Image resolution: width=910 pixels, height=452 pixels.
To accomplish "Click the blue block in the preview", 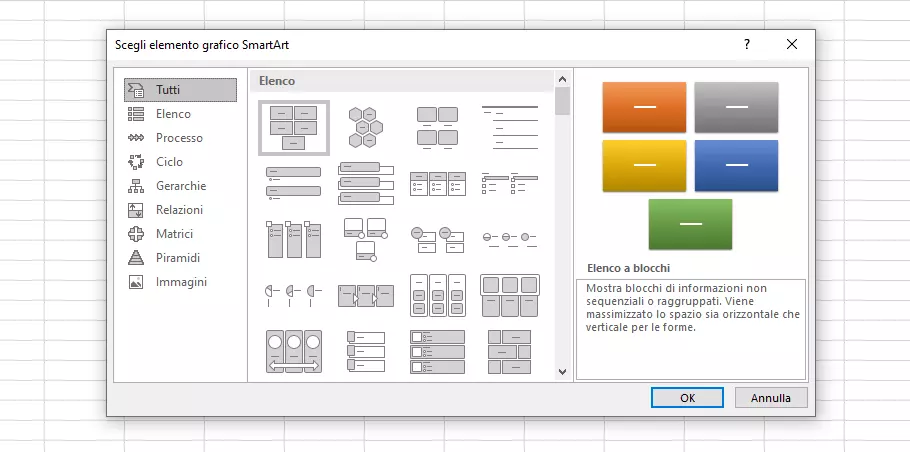I will click(736, 165).
